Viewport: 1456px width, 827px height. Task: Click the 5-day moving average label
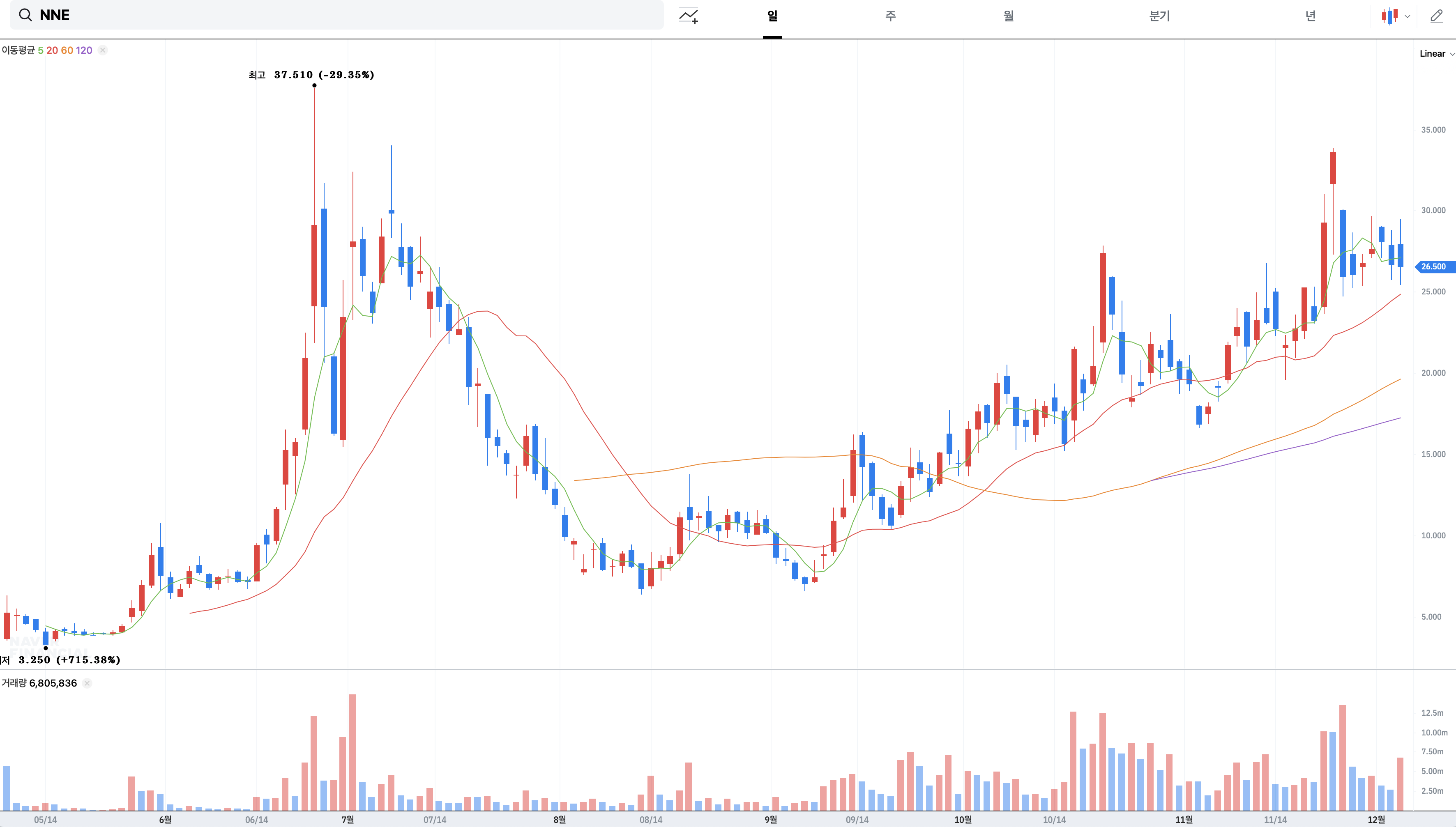pos(40,51)
